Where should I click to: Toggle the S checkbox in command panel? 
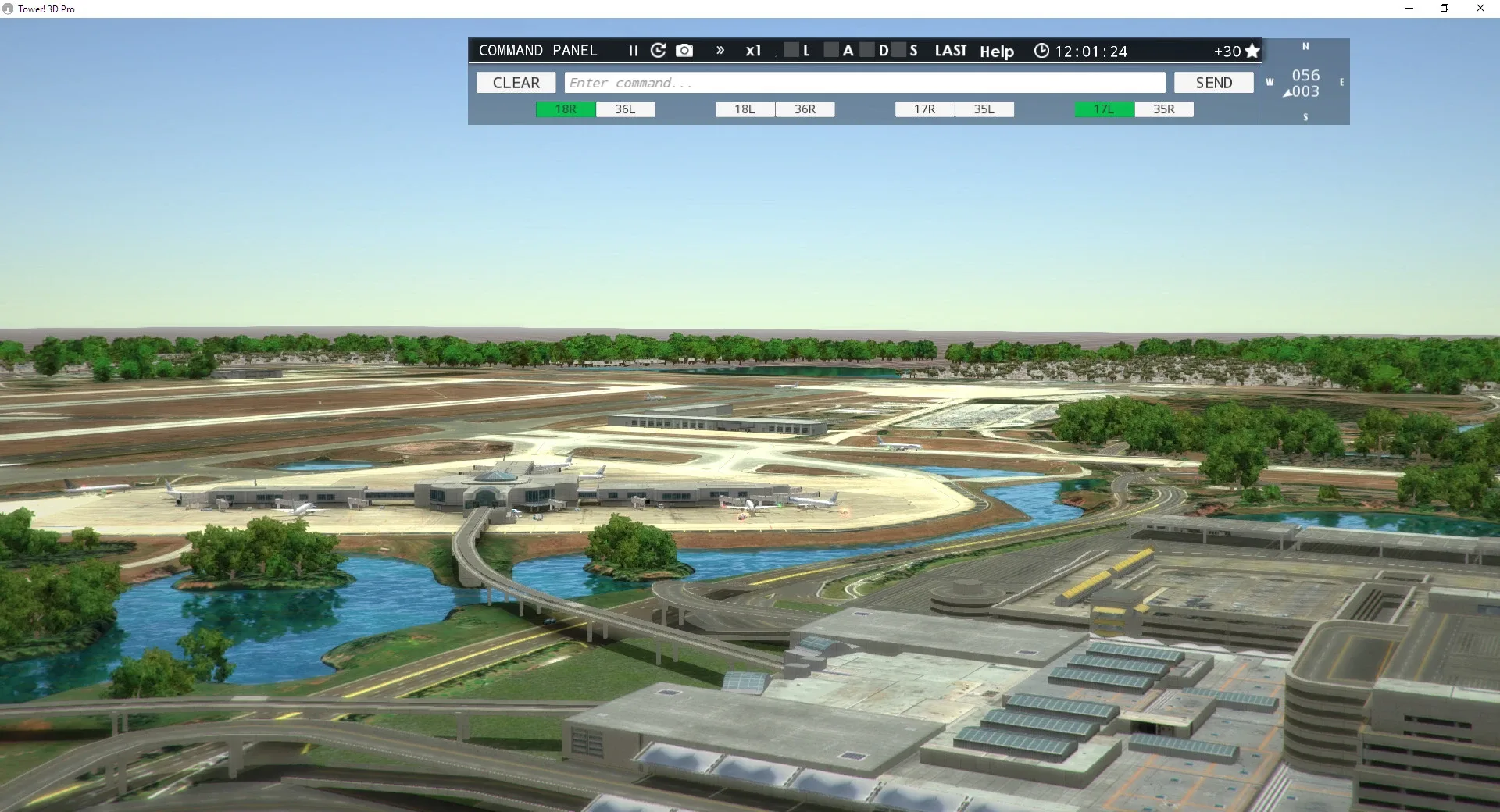point(899,51)
